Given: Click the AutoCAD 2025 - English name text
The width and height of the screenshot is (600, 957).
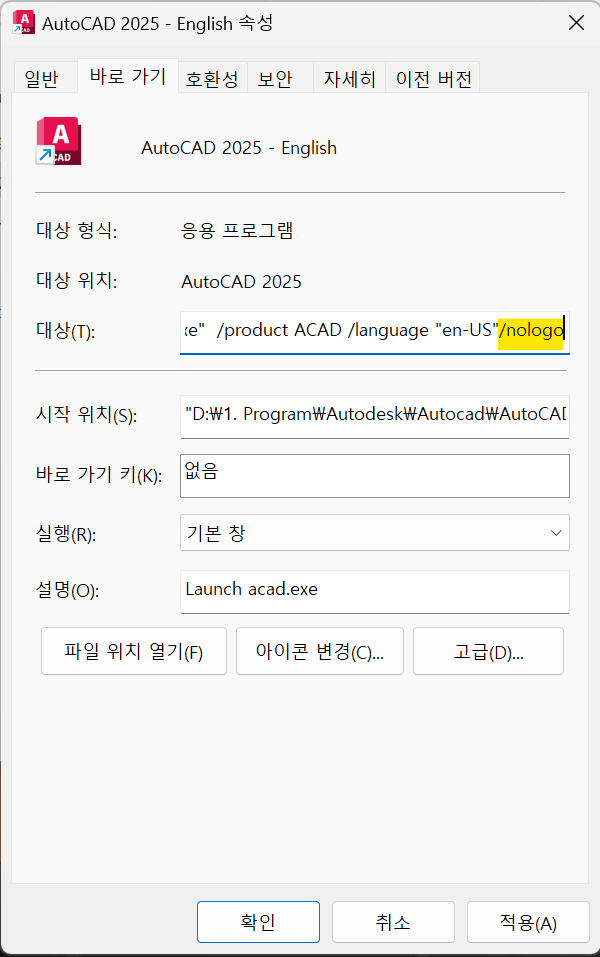Looking at the screenshot, I should click(239, 148).
